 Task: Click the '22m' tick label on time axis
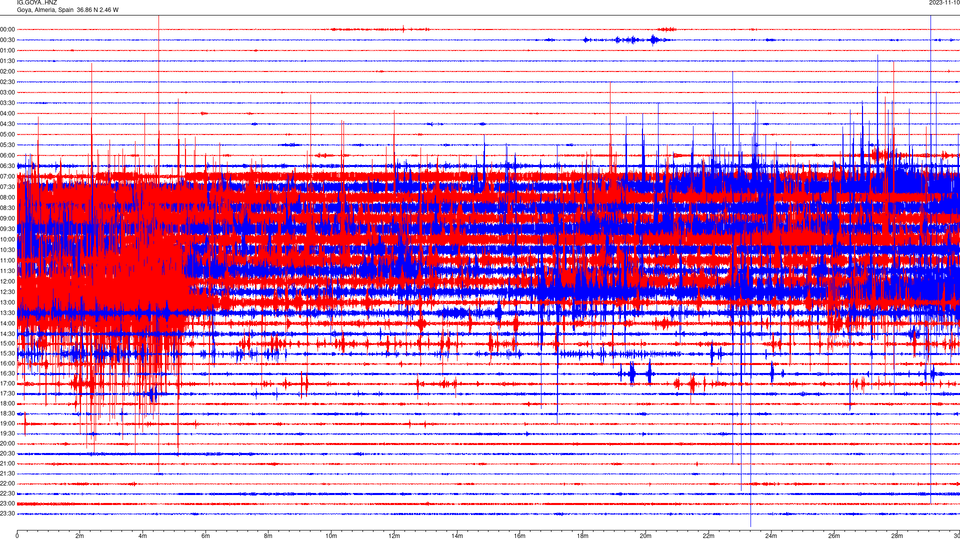pyautogui.click(x=708, y=536)
